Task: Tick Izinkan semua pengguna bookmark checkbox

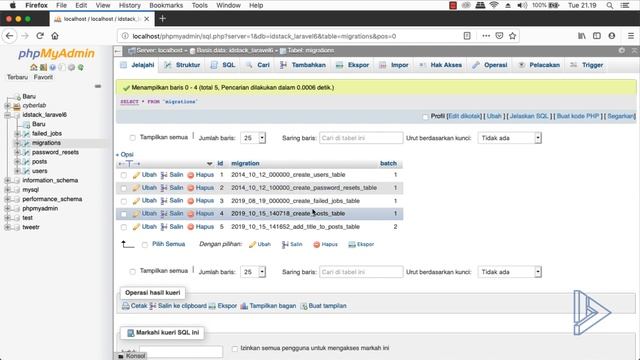Action: point(235,349)
